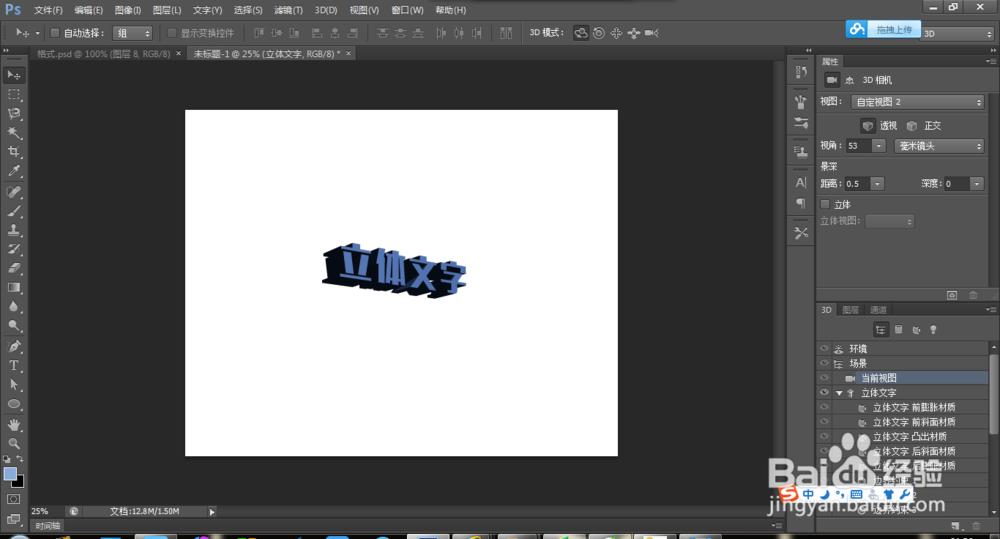This screenshot has width=1000, height=539.
Task: Open the 深度 value dropdown arrow
Action: point(977,184)
